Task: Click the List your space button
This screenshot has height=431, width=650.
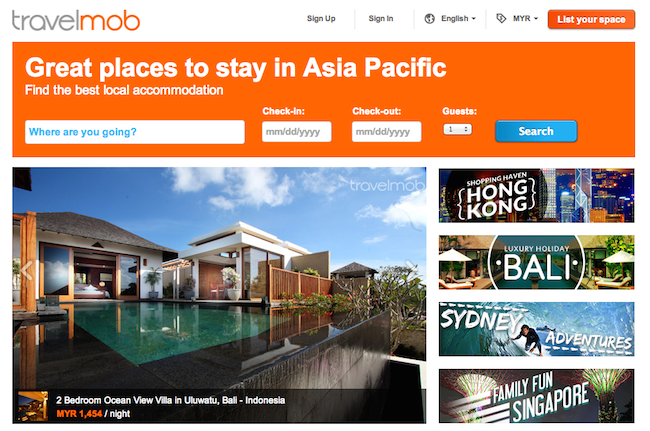Action: [x=591, y=19]
